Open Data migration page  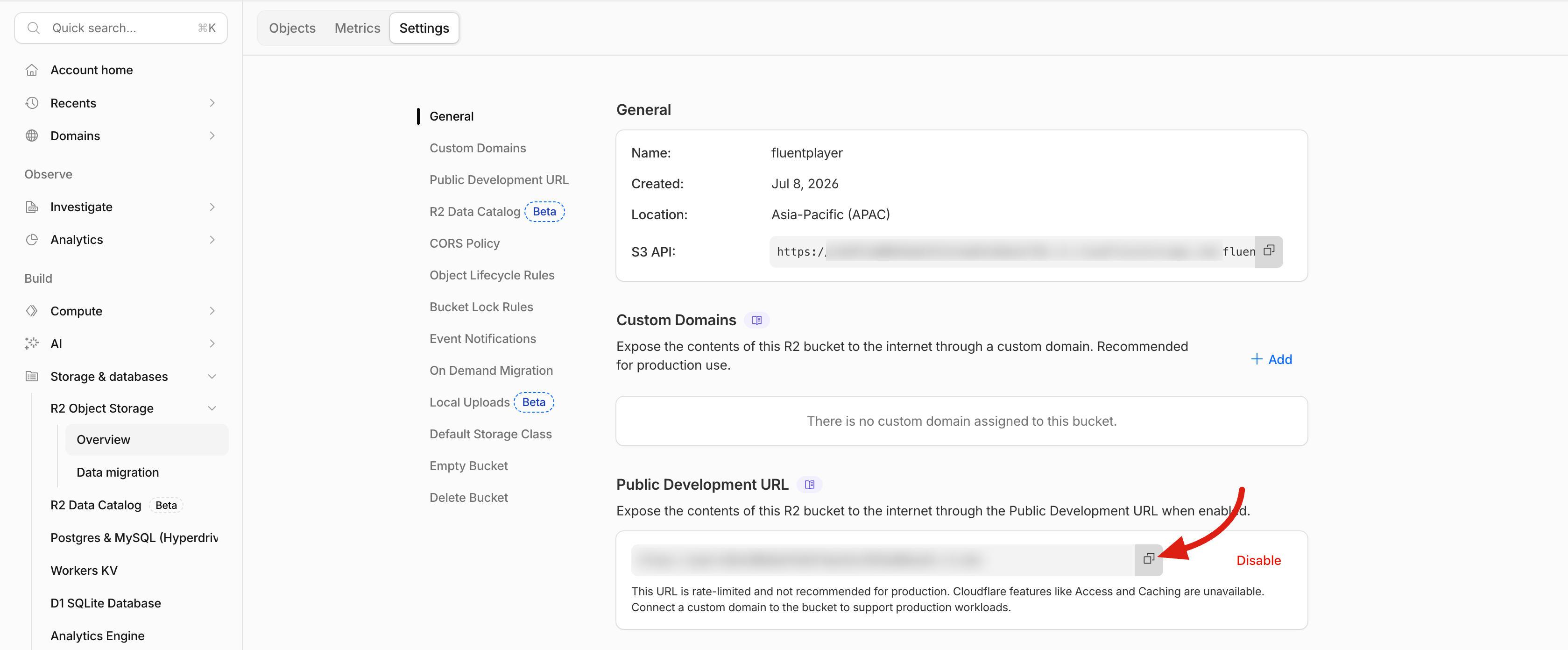118,472
